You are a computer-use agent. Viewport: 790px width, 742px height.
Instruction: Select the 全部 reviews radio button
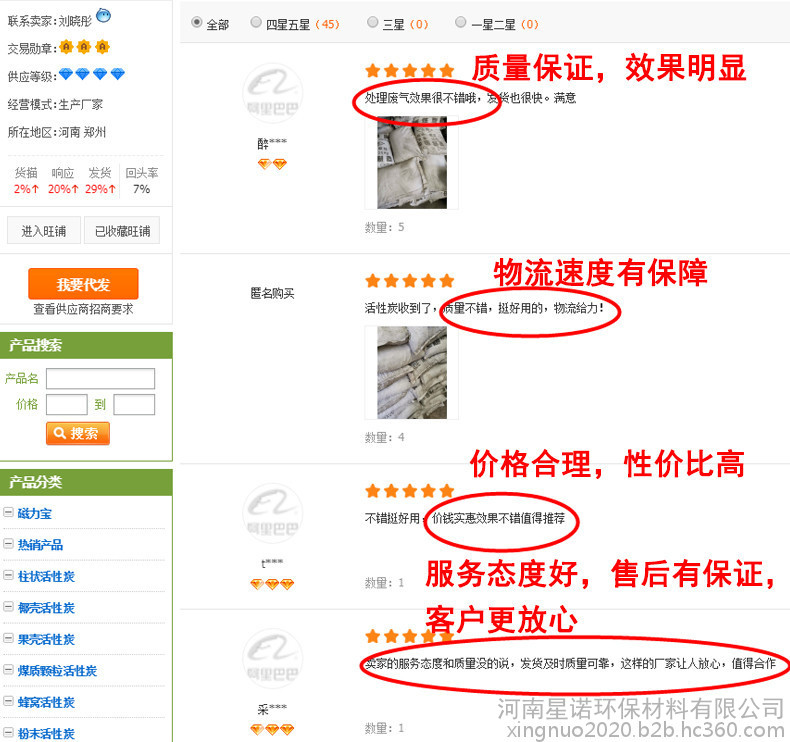click(x=197, y=23)
